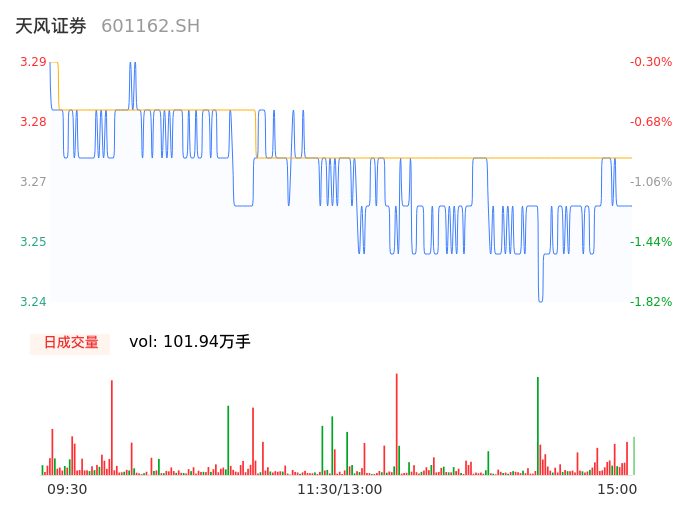
Task: Click the 09:30 time axis label
Action: [67, 489]
